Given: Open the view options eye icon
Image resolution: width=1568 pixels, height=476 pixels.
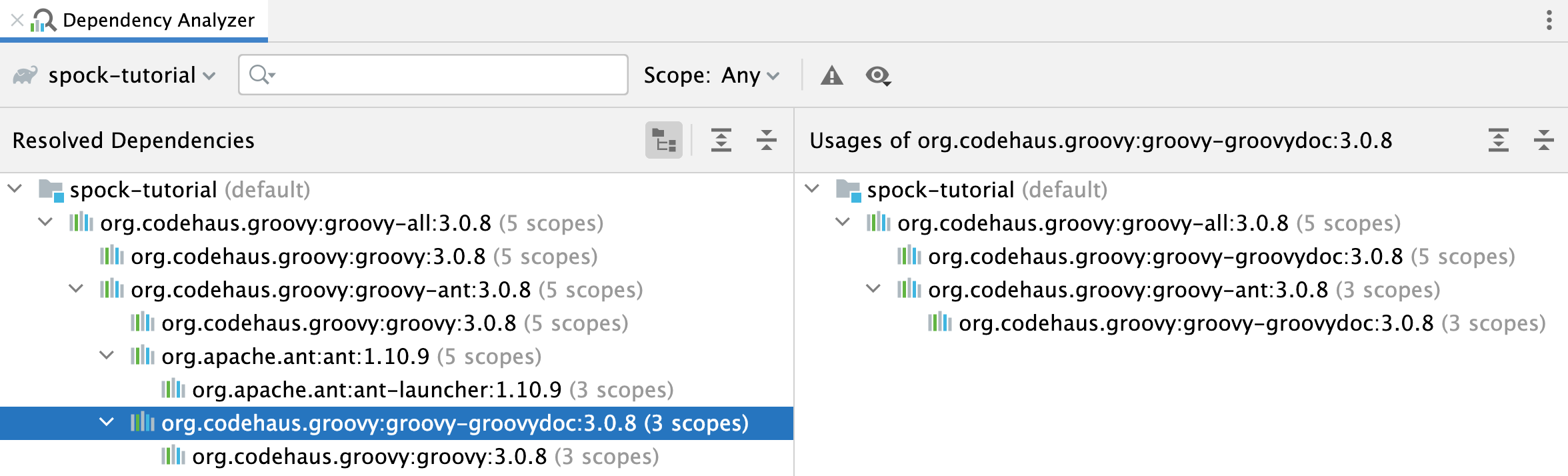Looking at the screenshot, I should tap(878, 75).
